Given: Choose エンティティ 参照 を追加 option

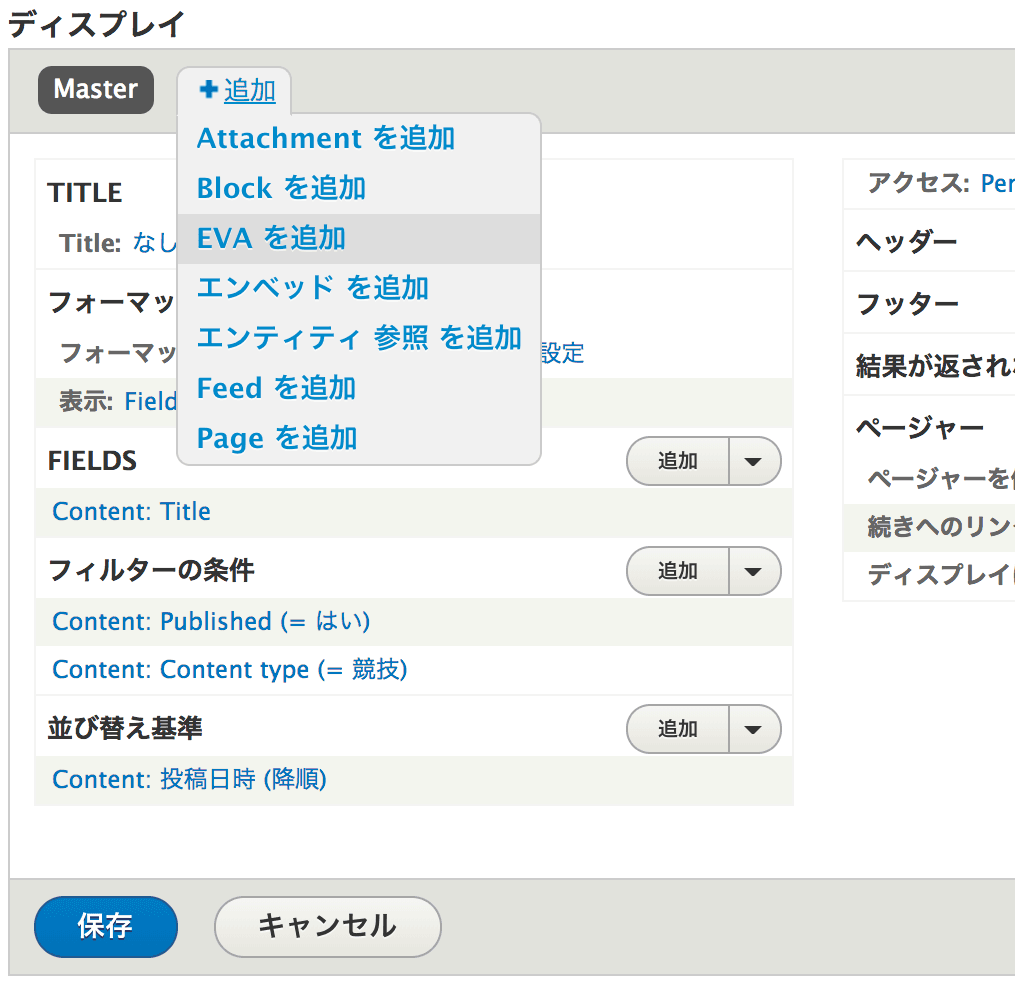Looking at the screenshot, I should (359, 338).
